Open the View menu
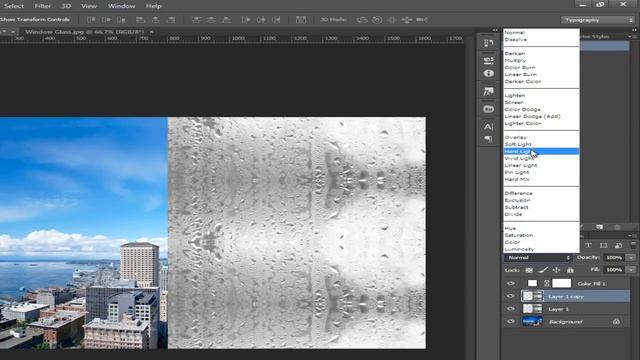 [89, 6]
